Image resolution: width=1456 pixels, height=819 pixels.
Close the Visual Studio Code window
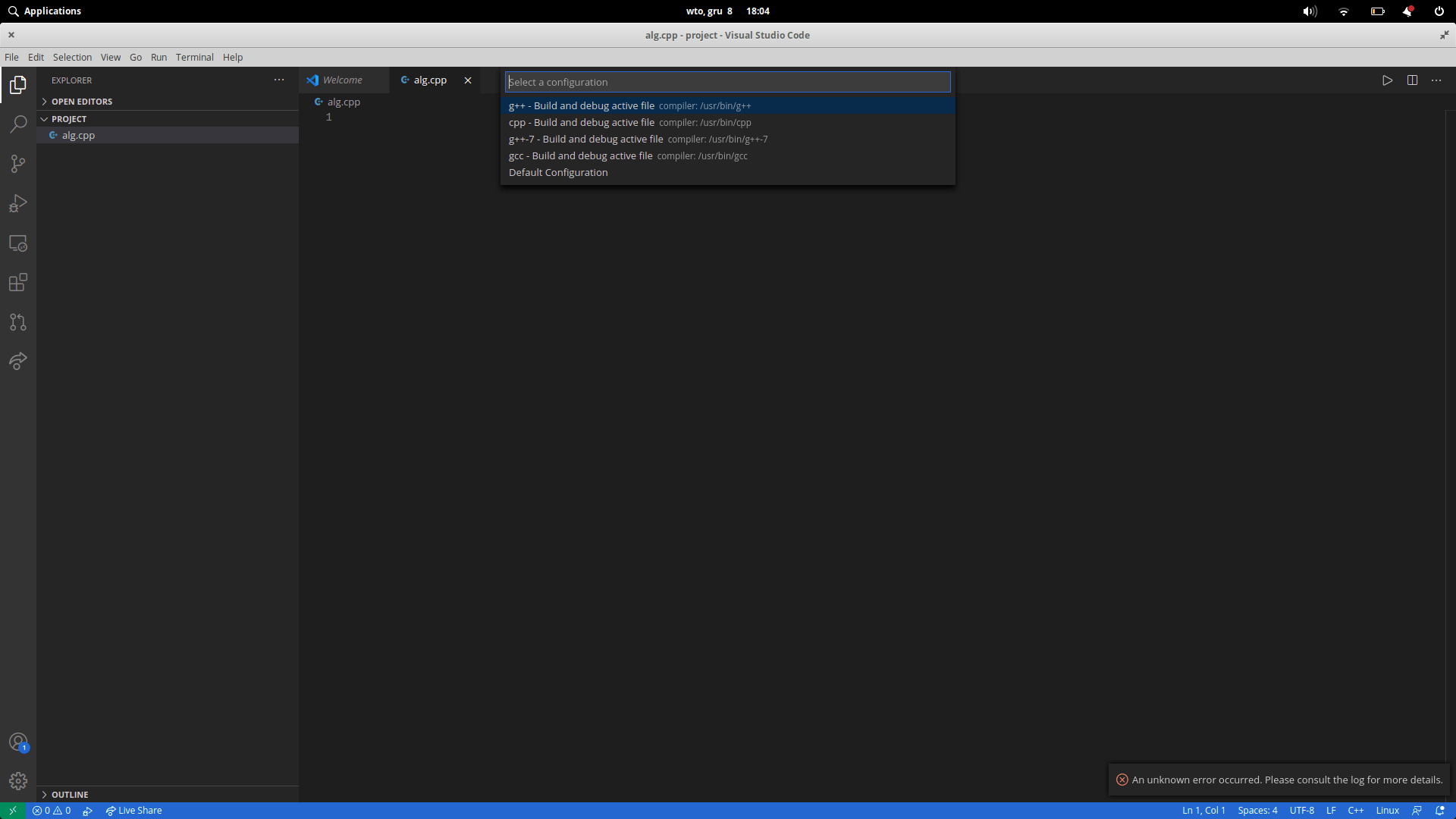coord(11,35)
